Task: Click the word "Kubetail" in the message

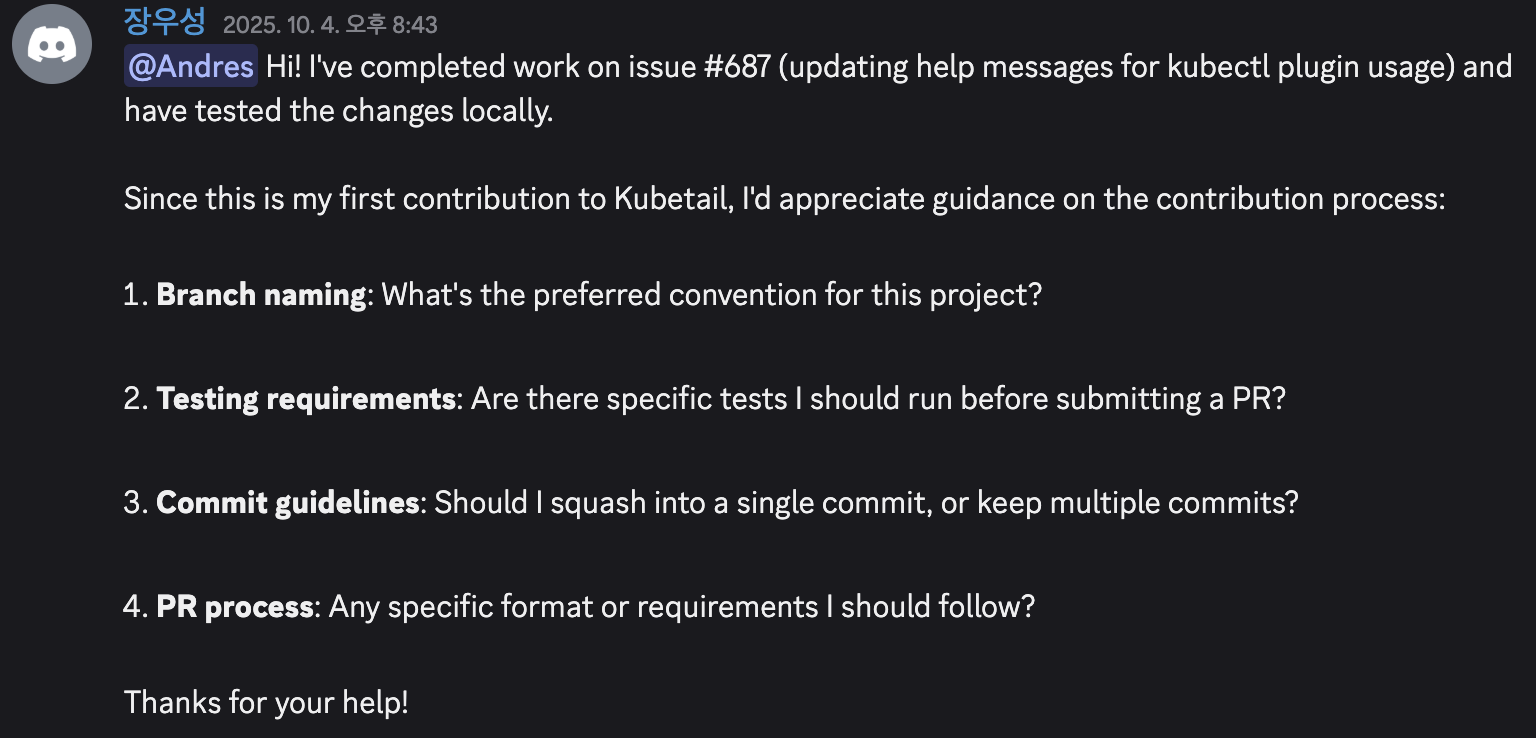Action: click(x=671, y=199)
